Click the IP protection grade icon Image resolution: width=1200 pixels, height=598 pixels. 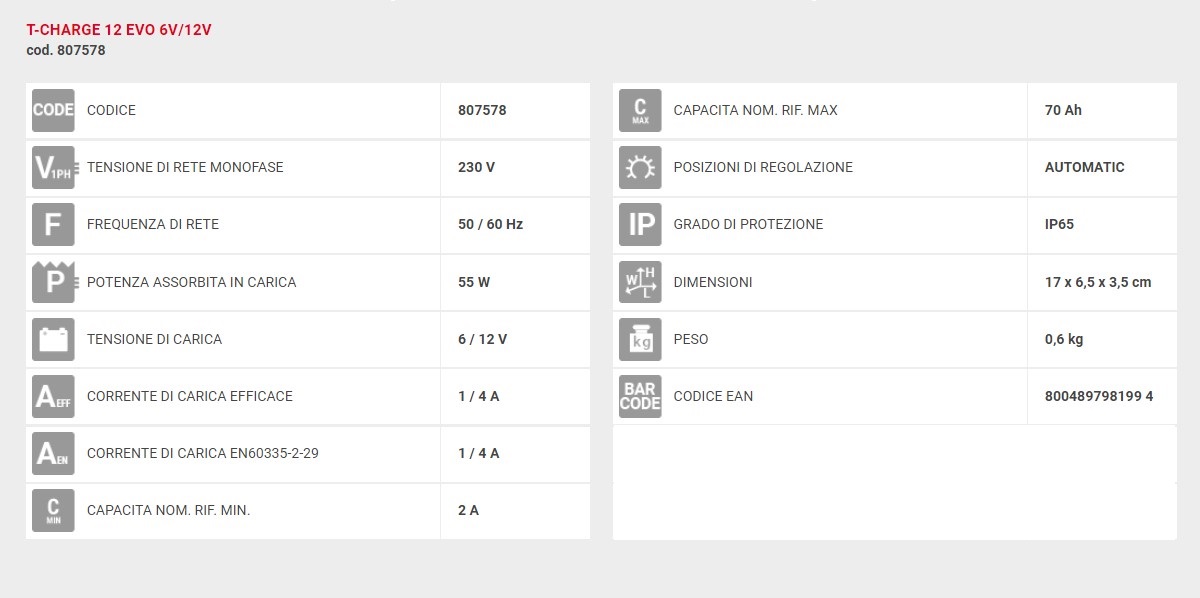(640, 224)
